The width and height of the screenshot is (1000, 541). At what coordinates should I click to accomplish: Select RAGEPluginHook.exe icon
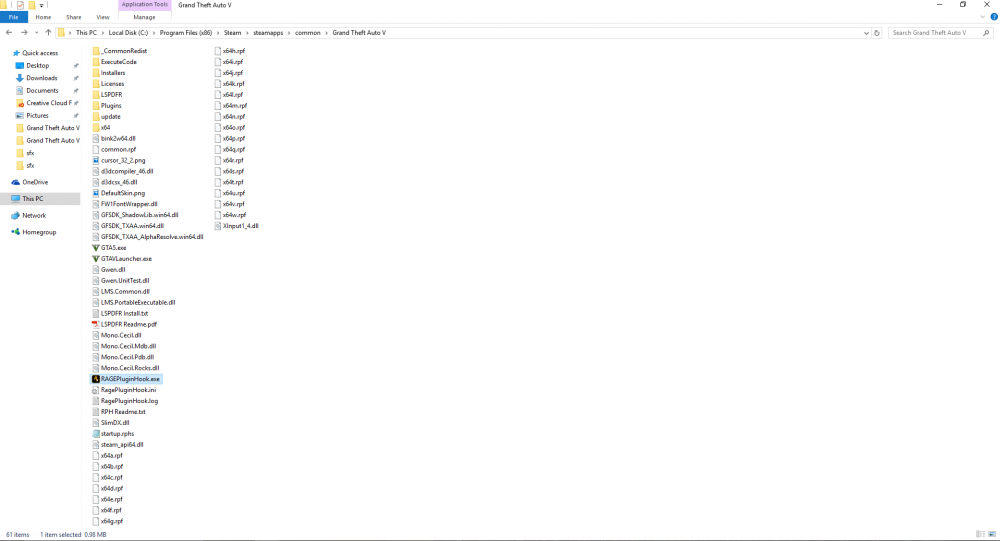(x=96, y=379)
